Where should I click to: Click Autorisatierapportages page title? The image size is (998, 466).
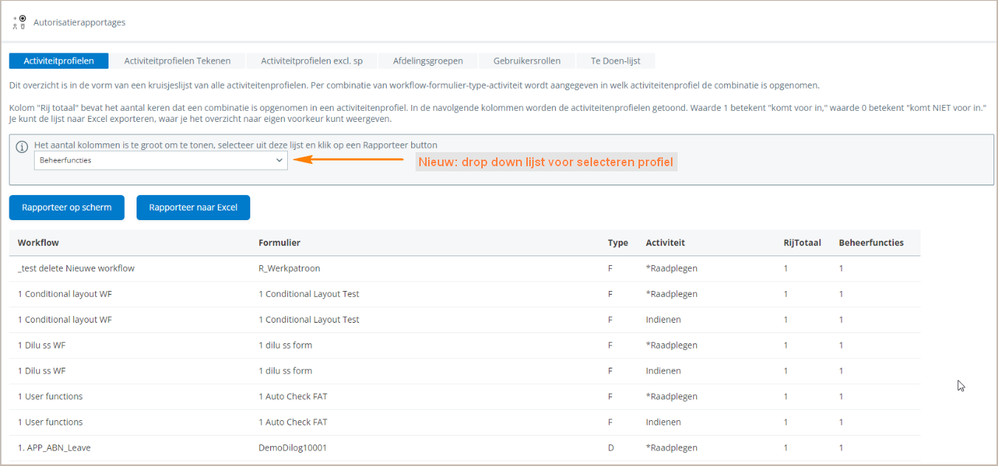80,22
